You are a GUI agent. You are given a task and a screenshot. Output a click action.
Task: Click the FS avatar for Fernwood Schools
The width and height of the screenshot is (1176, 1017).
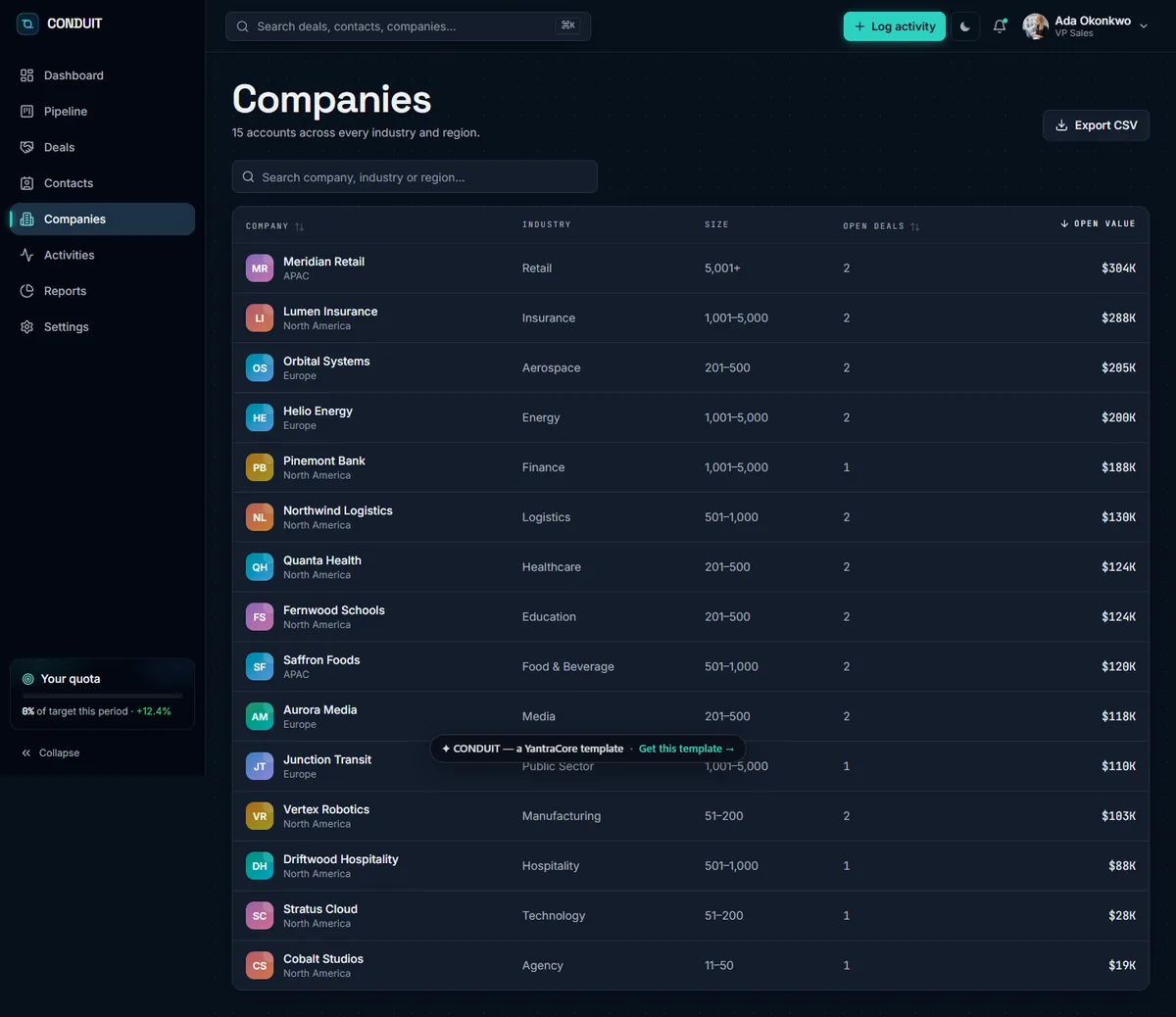[x=260, y=617]
